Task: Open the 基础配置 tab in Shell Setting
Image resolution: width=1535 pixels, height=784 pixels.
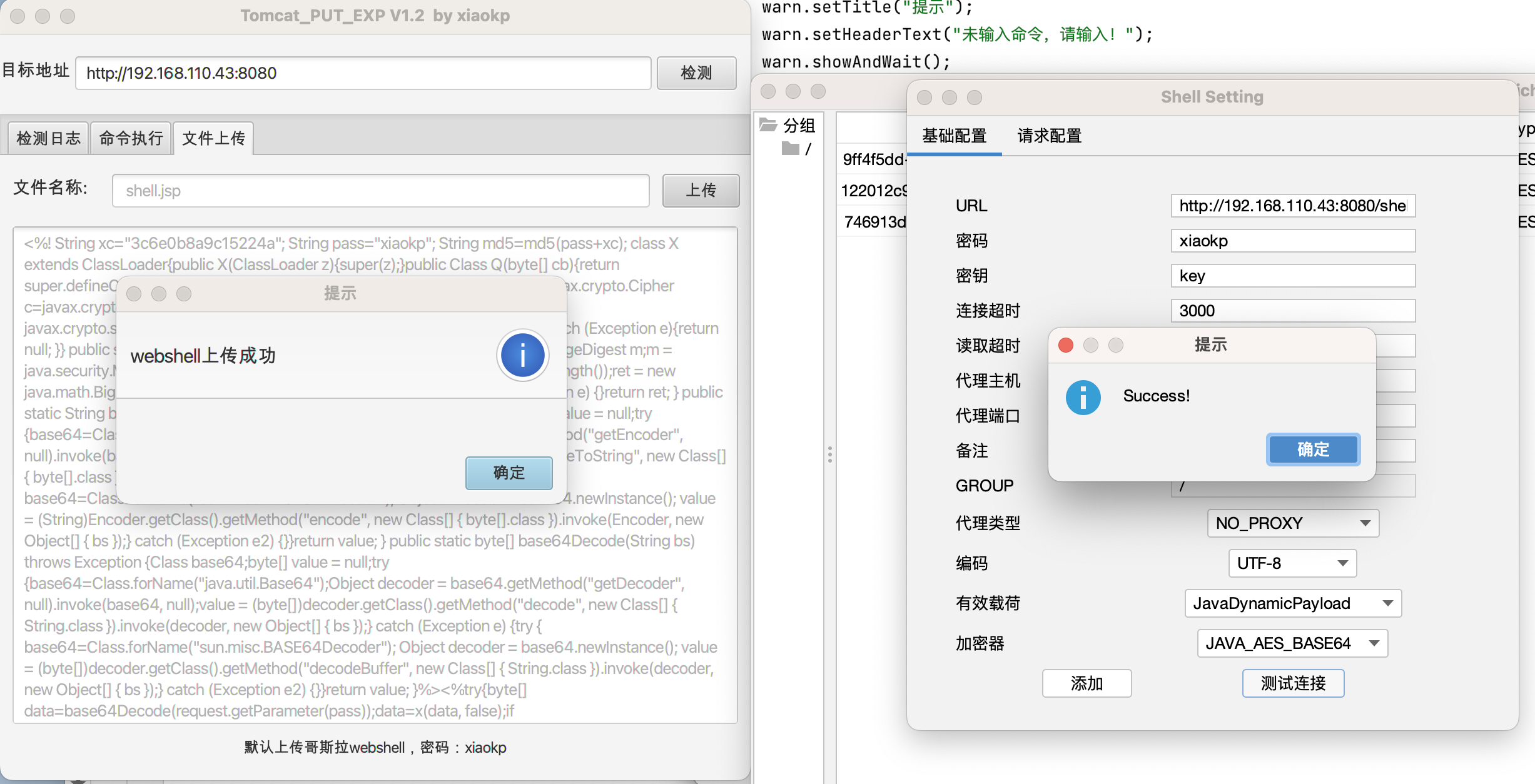Action: pyautogui.click(x=954, y=136)
